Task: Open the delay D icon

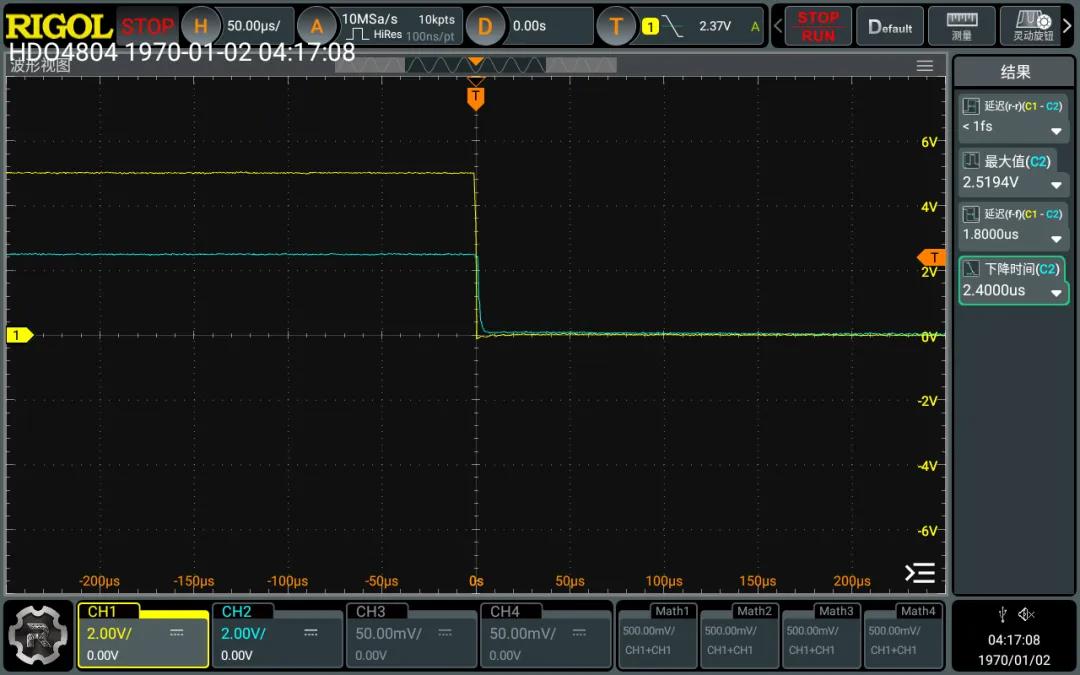Action: coord(484,26)
